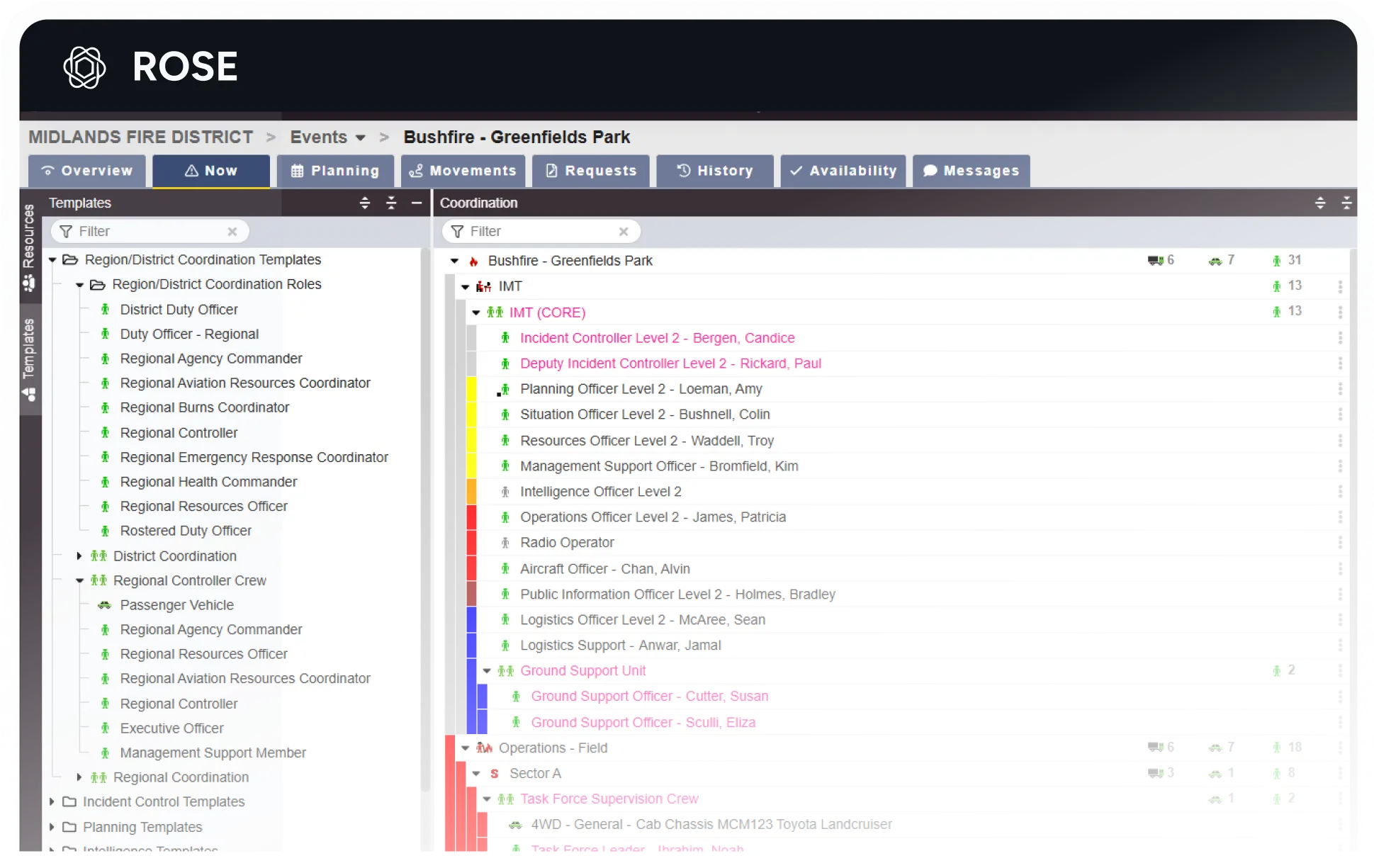
Task: Switch to the Planning tab
Action: click(334, 171)
